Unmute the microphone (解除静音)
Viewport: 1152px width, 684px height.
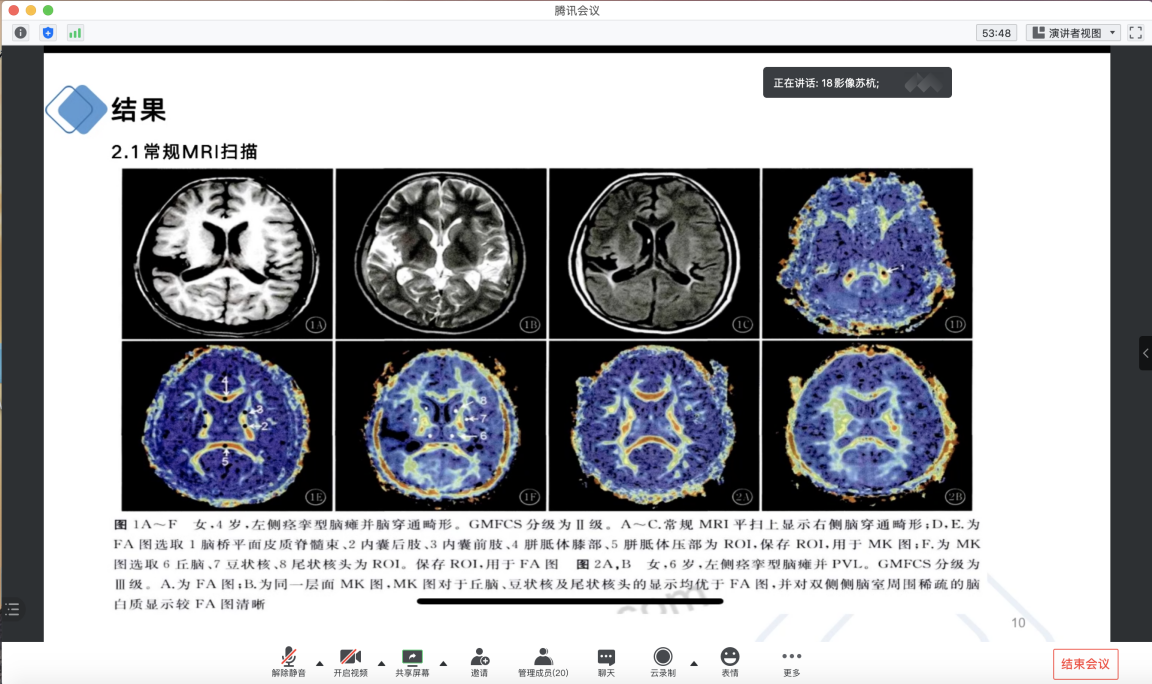[288, 658]
